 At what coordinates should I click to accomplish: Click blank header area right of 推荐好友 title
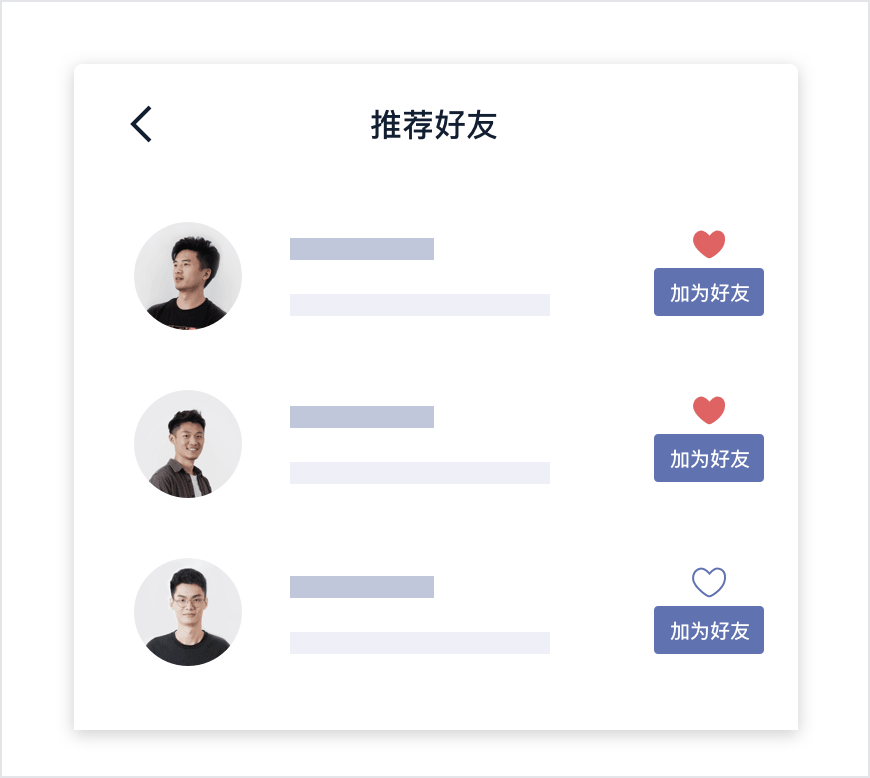click(644, 124)
